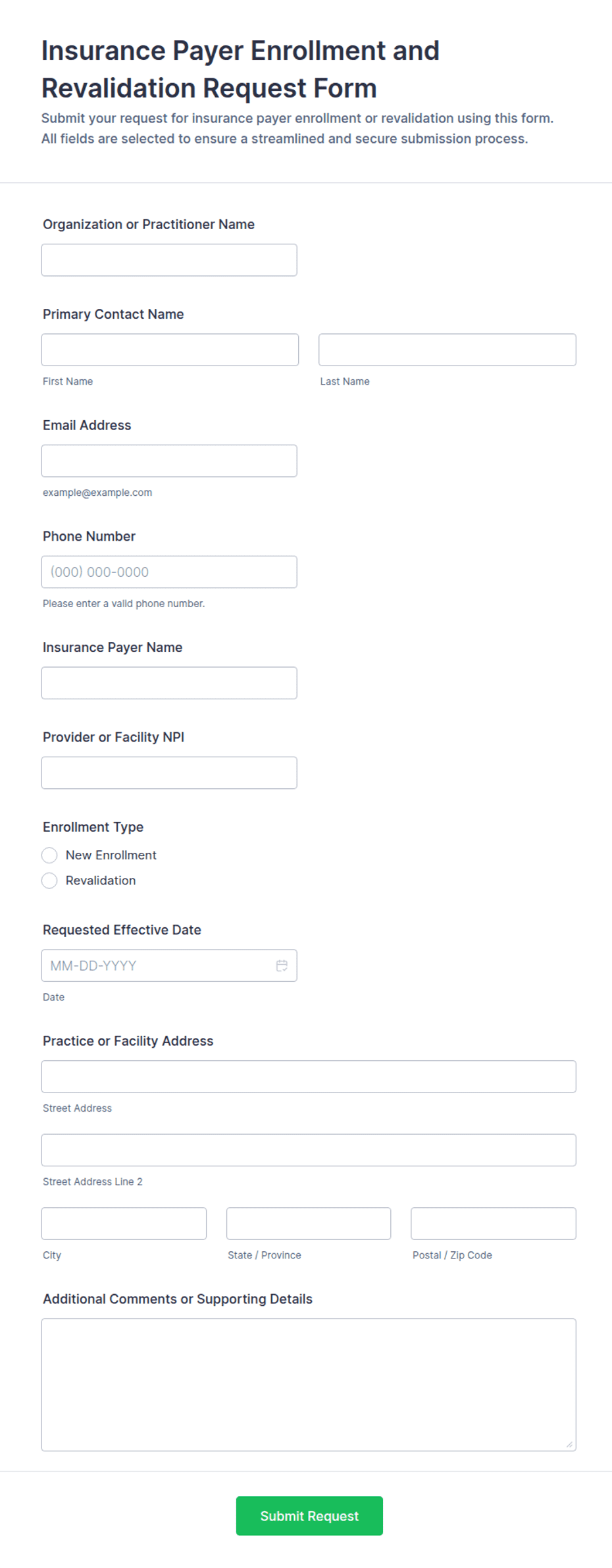
Task: Select the Revalidation radio option
Action: [49, 880]
